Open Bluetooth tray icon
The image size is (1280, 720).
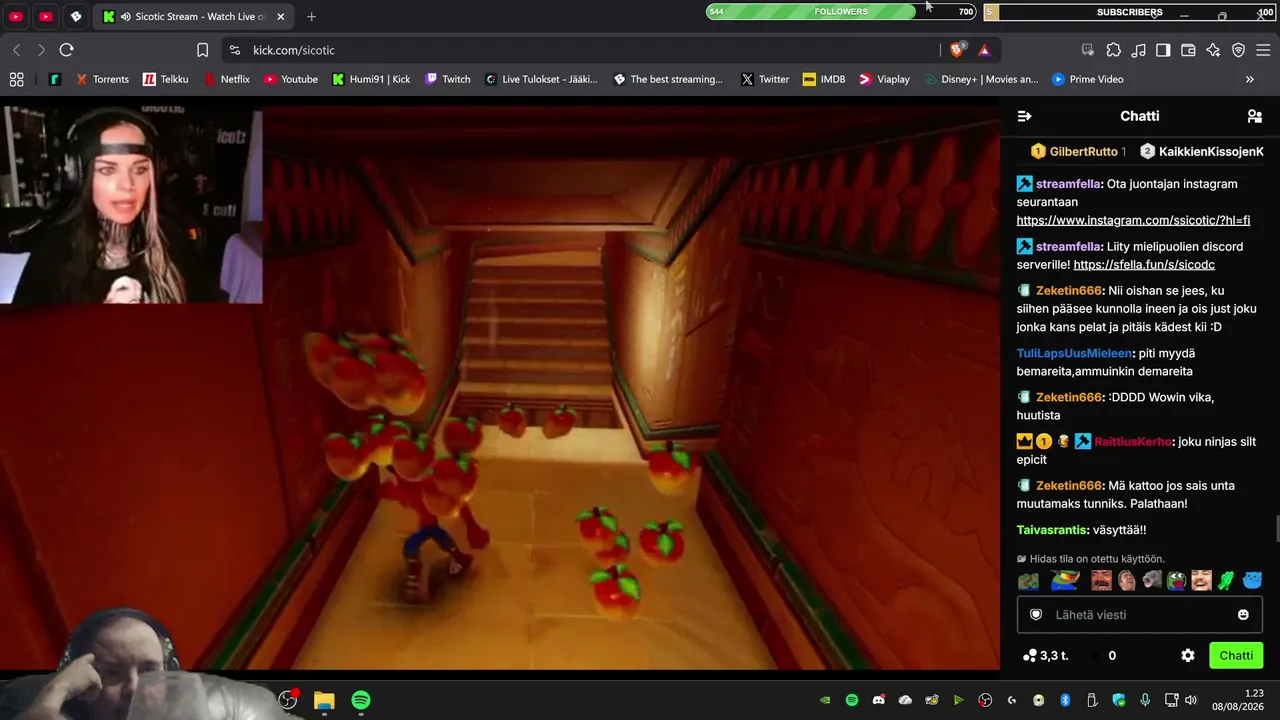(1065, 700)
